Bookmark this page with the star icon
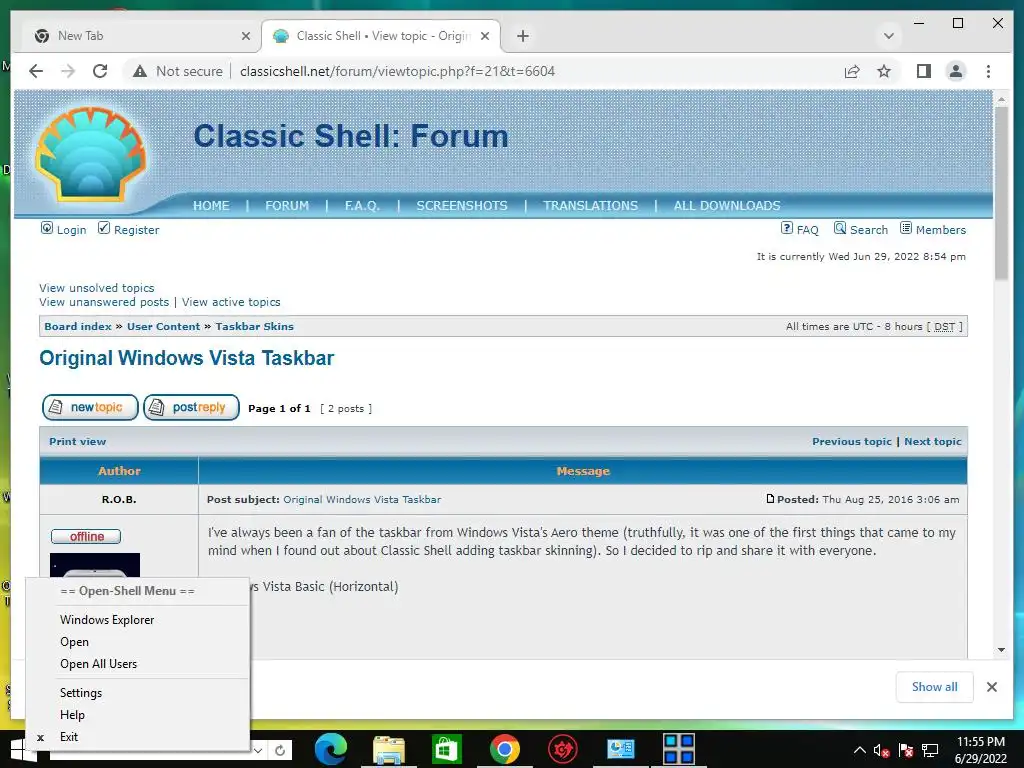The width and height of the screenshot is (1024, 768). tap(884, 71)
